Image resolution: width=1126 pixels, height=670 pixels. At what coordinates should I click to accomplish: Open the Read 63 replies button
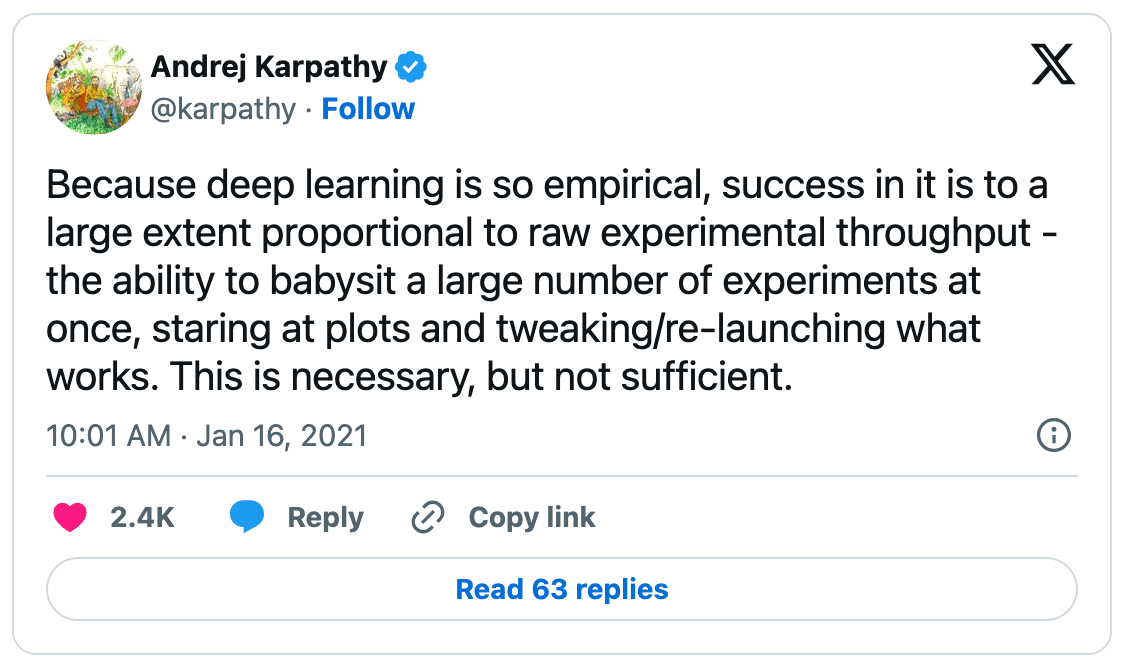[x=562, y=589]
